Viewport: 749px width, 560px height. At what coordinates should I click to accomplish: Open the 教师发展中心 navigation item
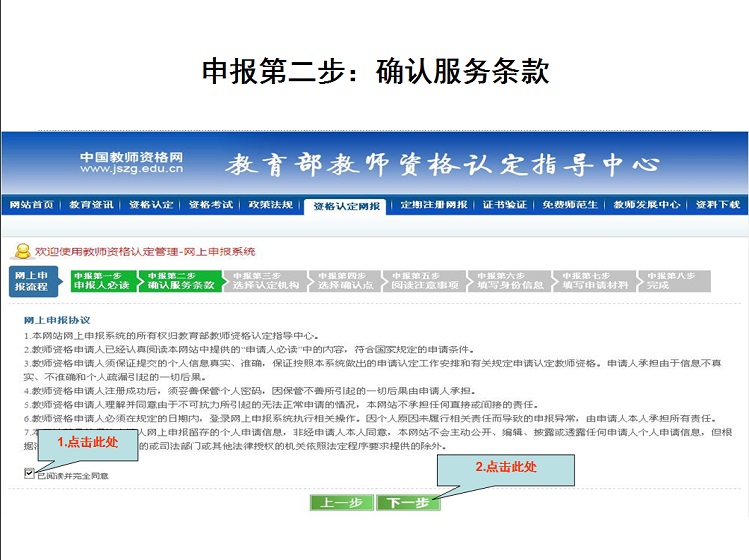(645, 205)
